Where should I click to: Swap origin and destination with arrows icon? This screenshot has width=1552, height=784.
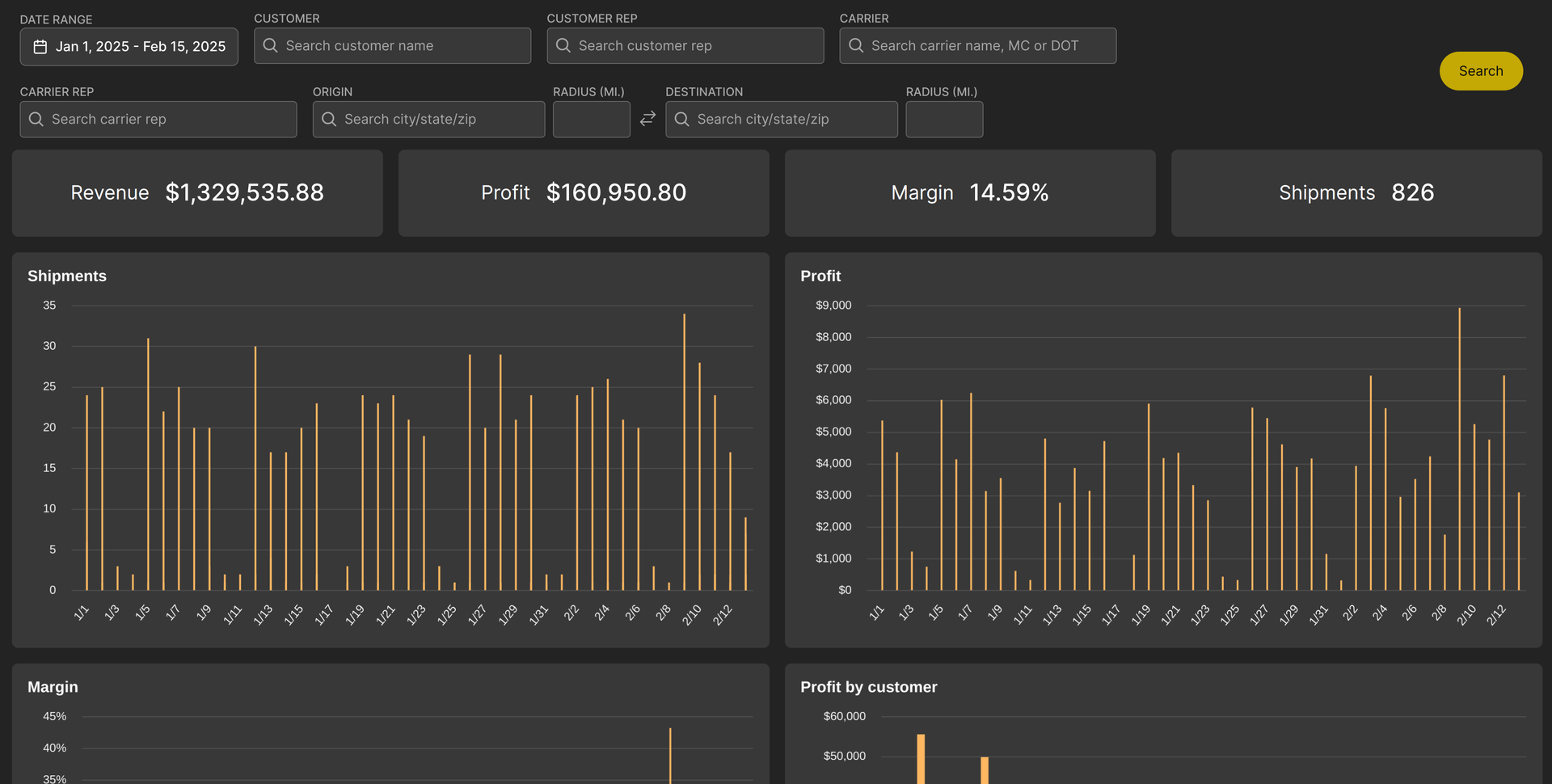[647, 119]
